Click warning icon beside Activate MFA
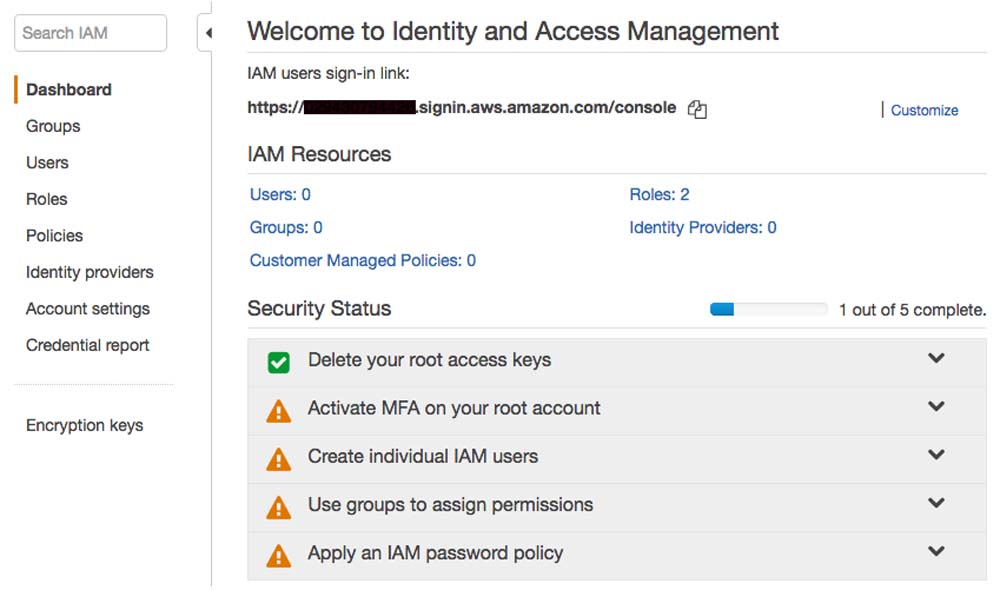Image resolution: width=1000 pixels, height=590 pixels. click(x=279, y=410)
